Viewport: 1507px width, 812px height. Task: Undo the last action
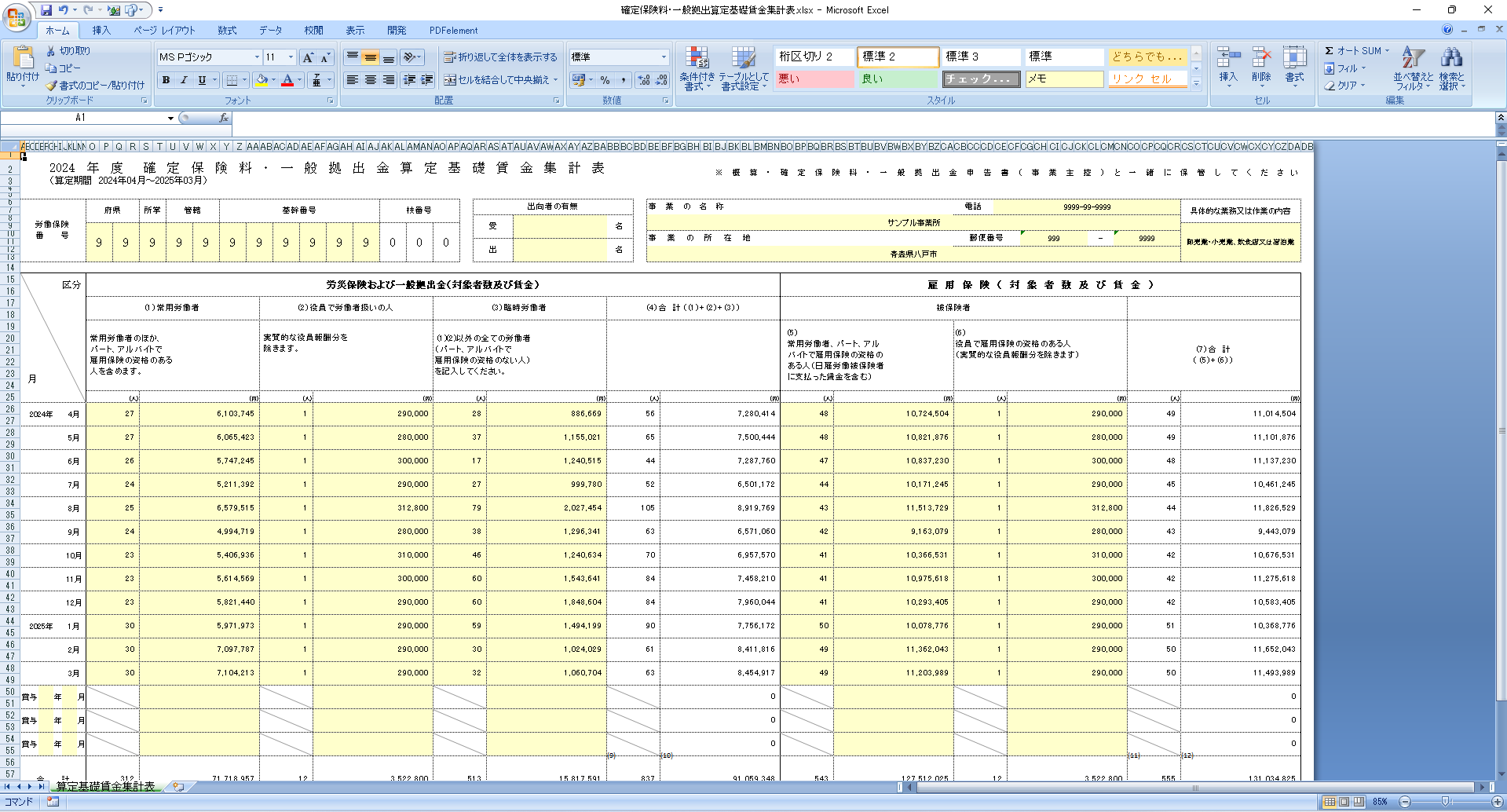coord(63,10)
